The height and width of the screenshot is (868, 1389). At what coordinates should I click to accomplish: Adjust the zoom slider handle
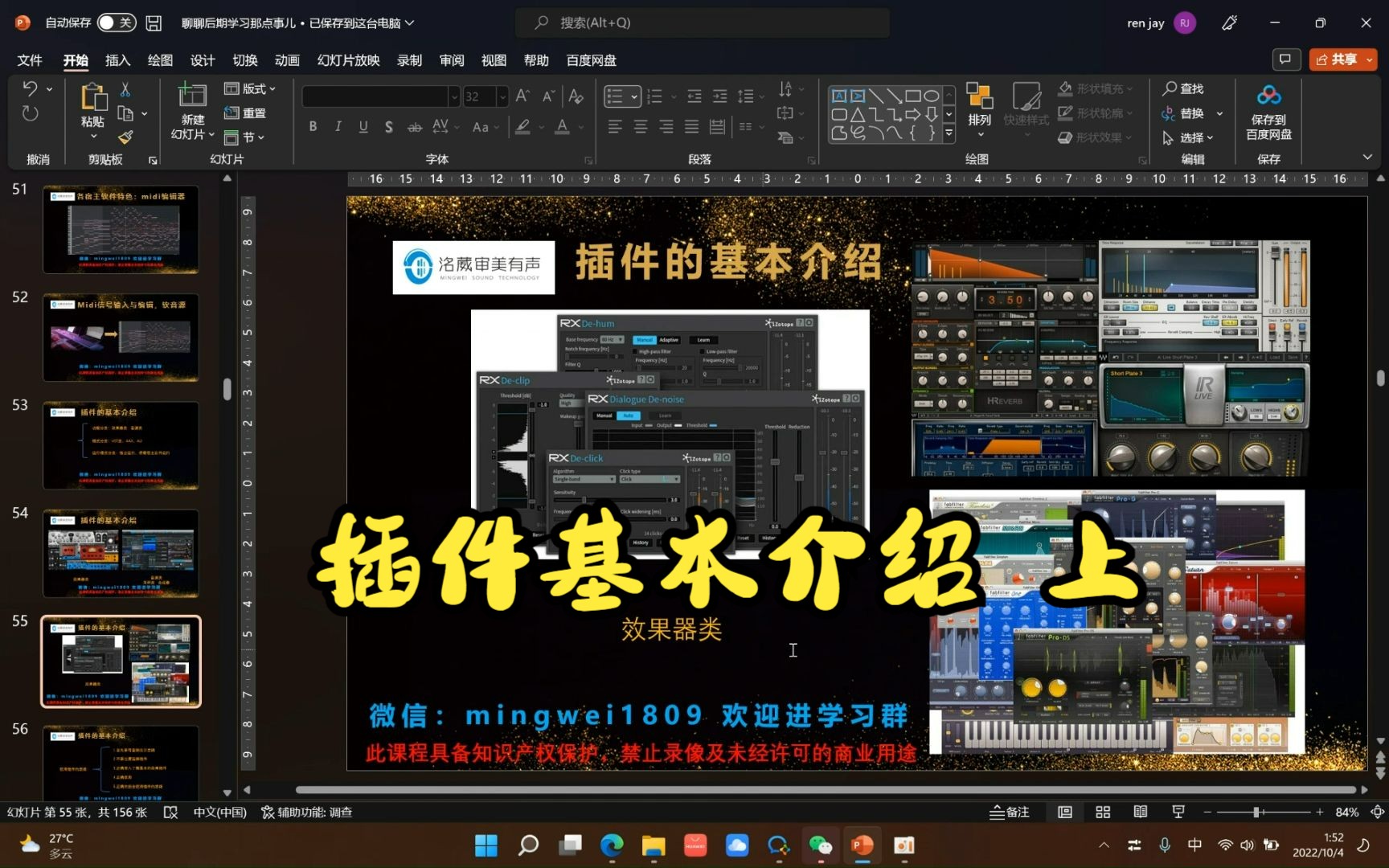[1256, 812]
